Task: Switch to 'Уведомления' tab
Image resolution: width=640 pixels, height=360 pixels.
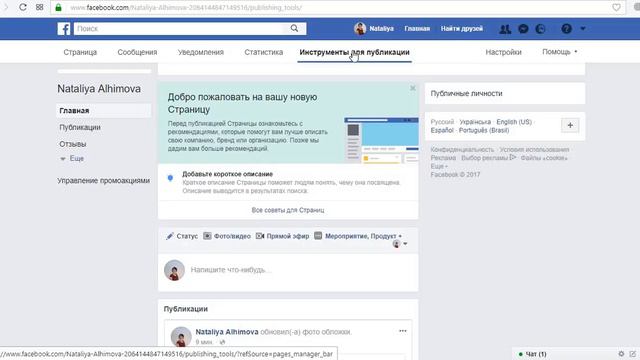Action: click(x=201, y=52)
